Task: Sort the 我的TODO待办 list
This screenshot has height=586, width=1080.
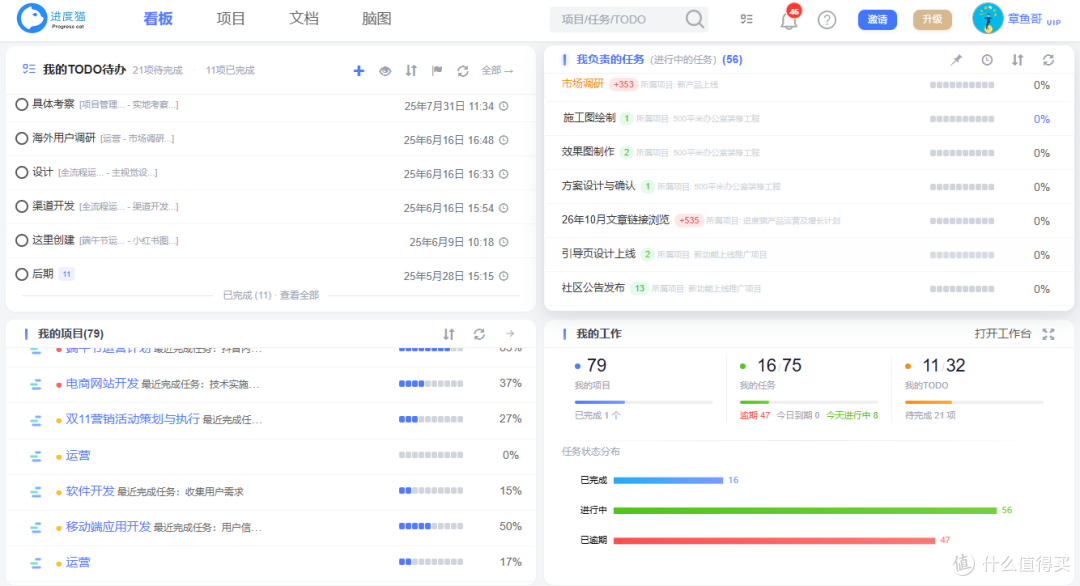Action: pos(411,70)
